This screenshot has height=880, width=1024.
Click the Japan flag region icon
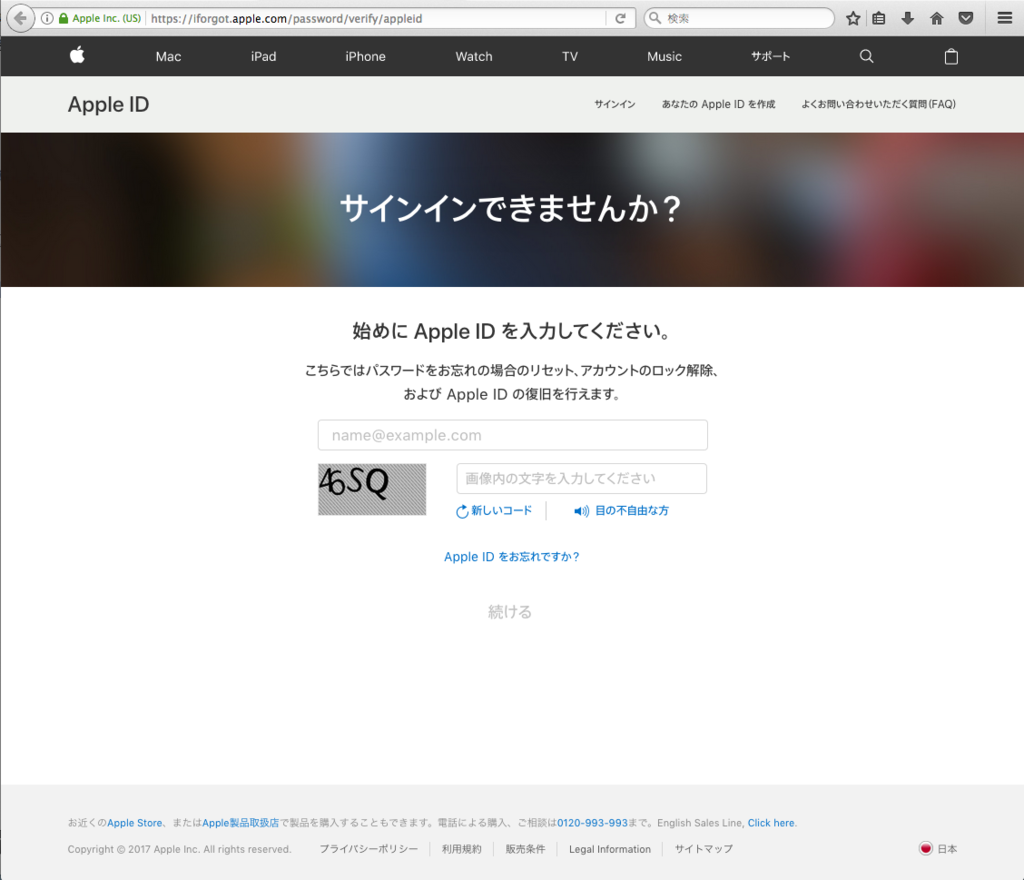tap(925, 849)
